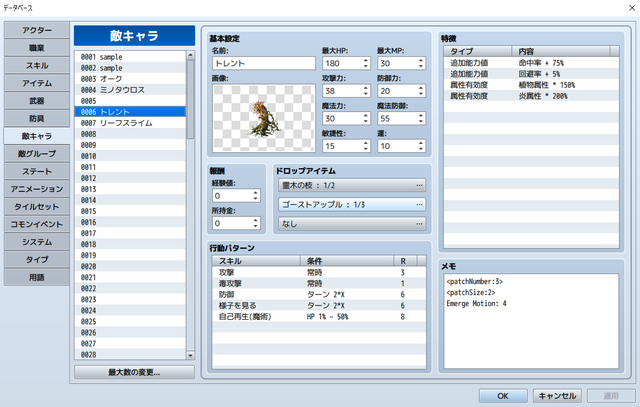Click the 所持金 input field
This screenshot has width=640, height=407.
click(x=232, y=223)
